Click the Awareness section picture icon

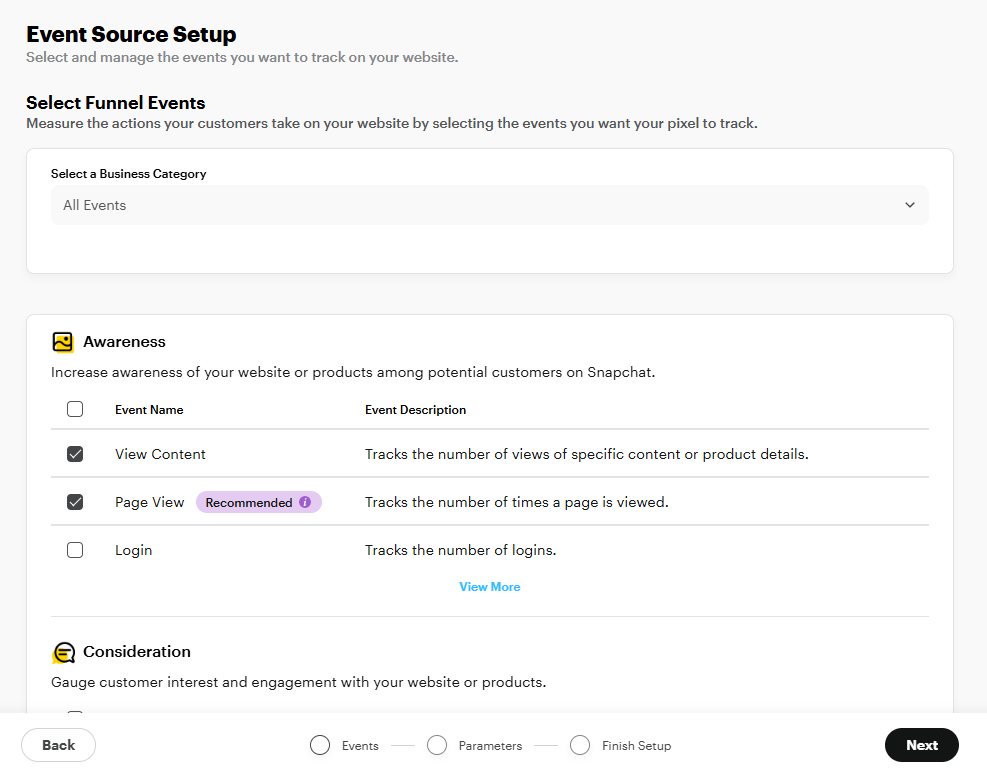click(63, 342)
